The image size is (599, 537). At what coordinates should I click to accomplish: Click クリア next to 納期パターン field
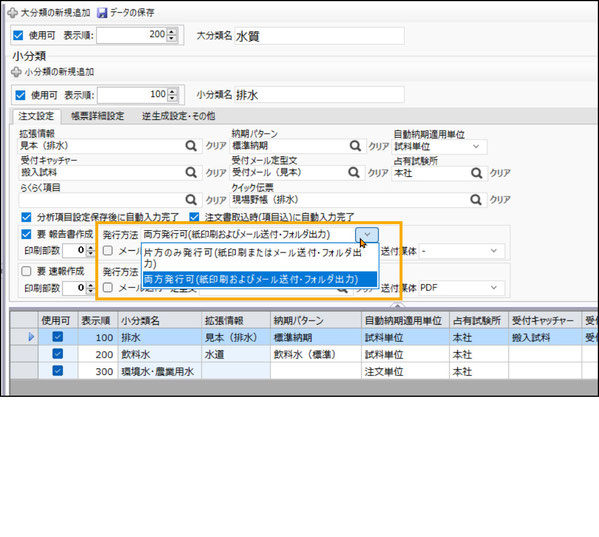[x=379, y=146]
